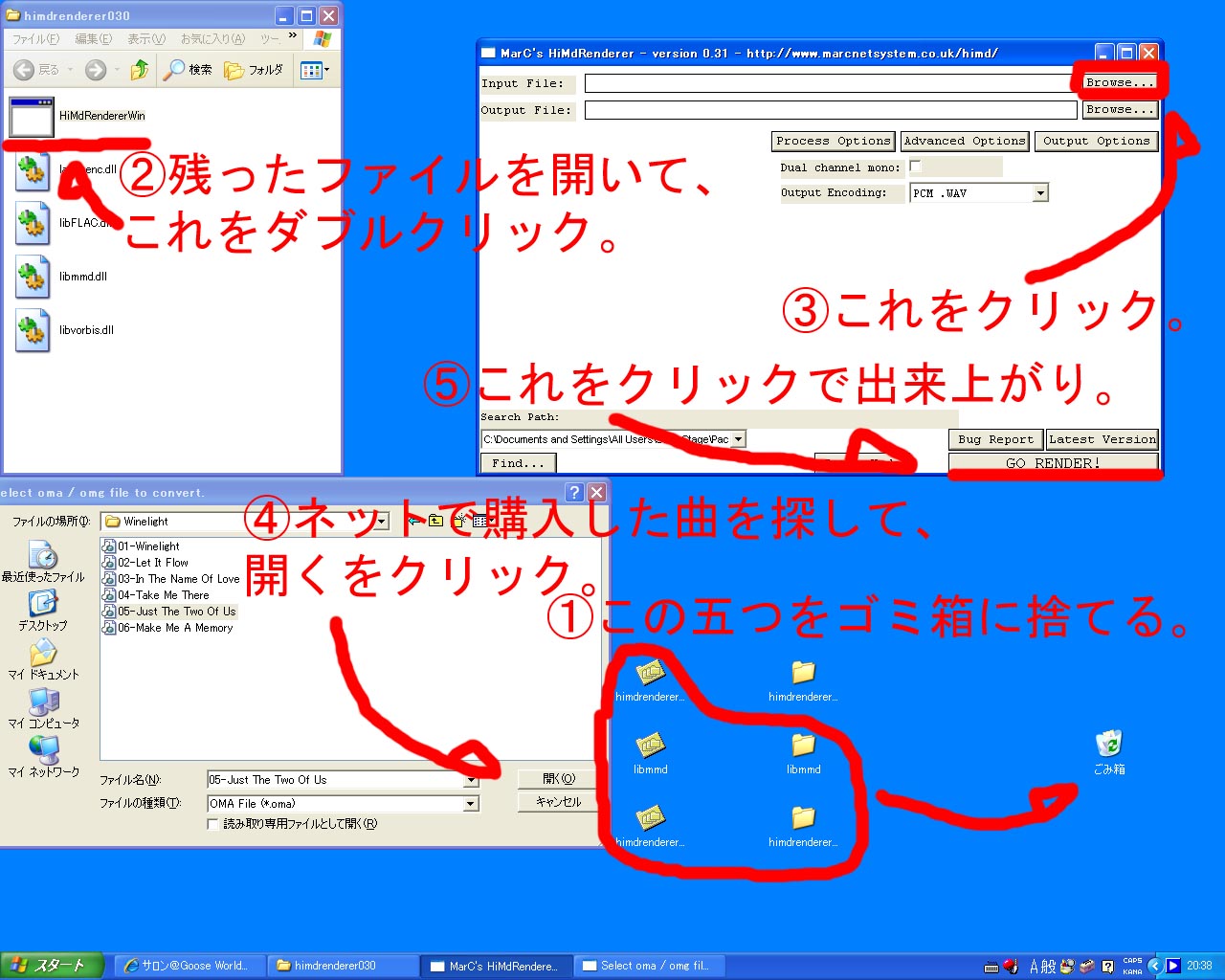Click the キャンセル button in dialog

pyautogui.click(x=559, y=802)
